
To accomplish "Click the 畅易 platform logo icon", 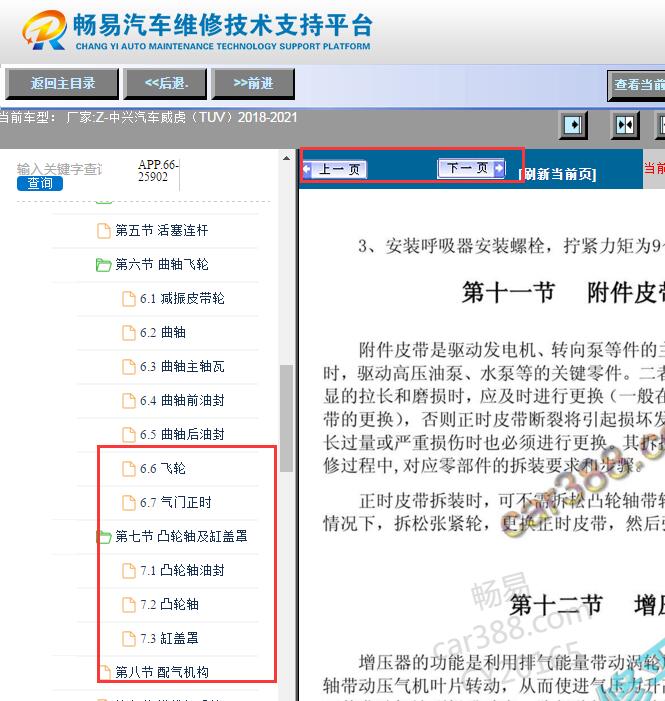I will click(45, 30).
